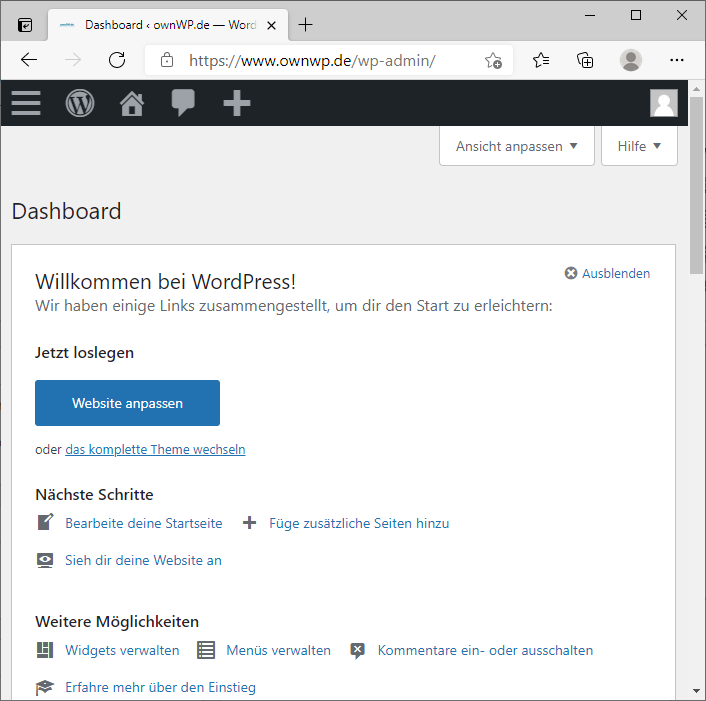This screenshot has height=701, width=706.
Task: Click the widgets grid icon
Action: [x=45, y=650]
